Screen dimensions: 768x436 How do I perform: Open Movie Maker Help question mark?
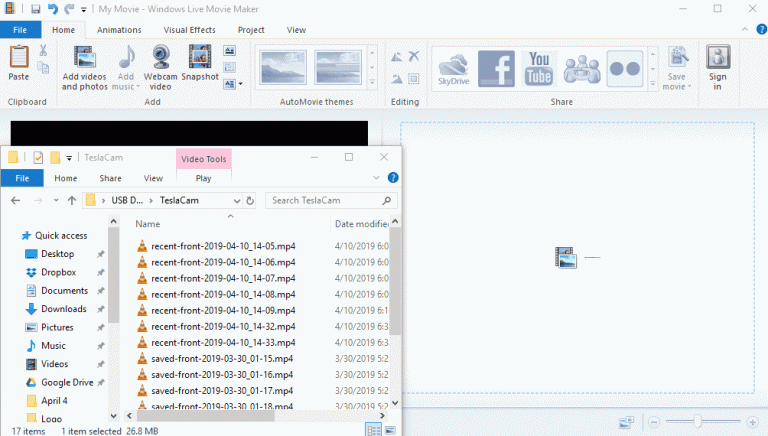coord(762,29)
